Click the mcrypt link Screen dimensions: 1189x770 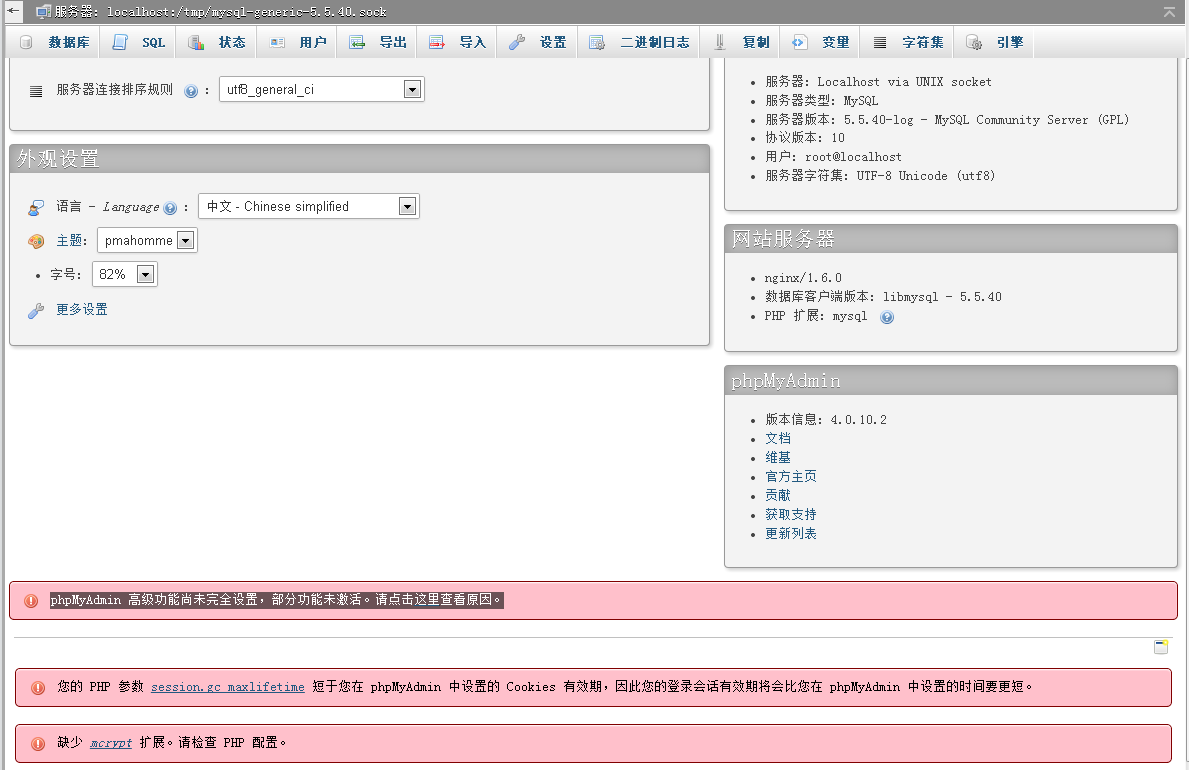click(111, 743)
